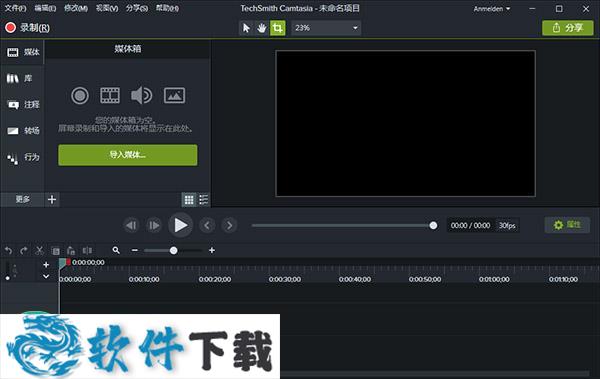600x379 pixels.
Task: Open the 属性 properties panel button
Action: [x=567, y=225]
